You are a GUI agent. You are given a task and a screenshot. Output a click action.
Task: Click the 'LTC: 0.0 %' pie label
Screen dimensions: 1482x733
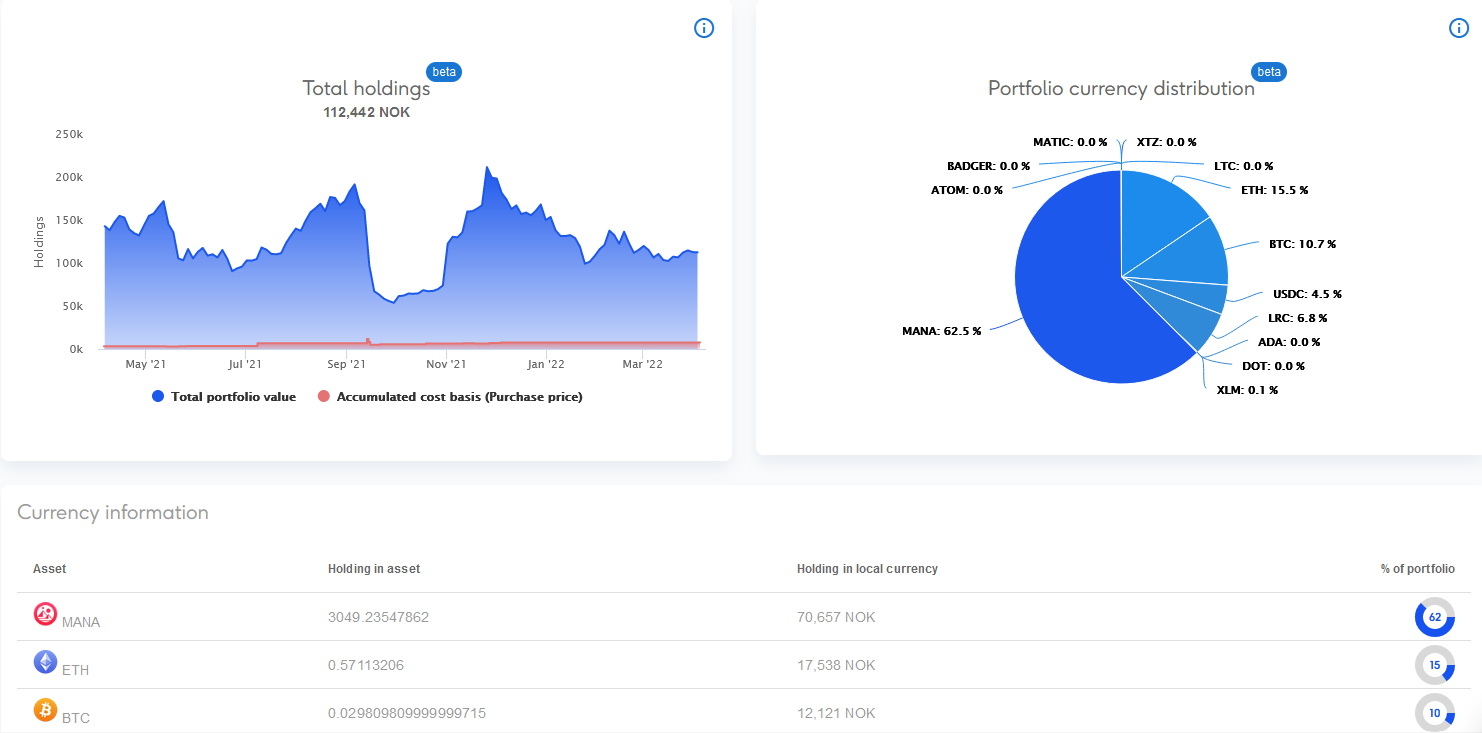click(1244, 166)
